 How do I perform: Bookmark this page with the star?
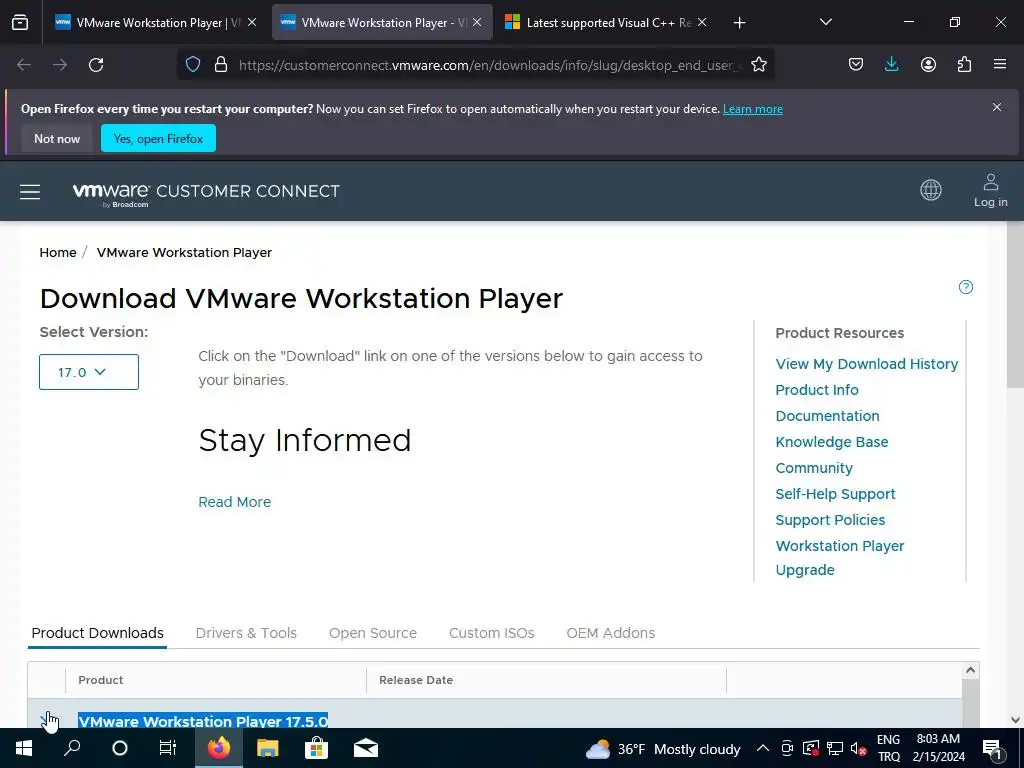point(759,65)
